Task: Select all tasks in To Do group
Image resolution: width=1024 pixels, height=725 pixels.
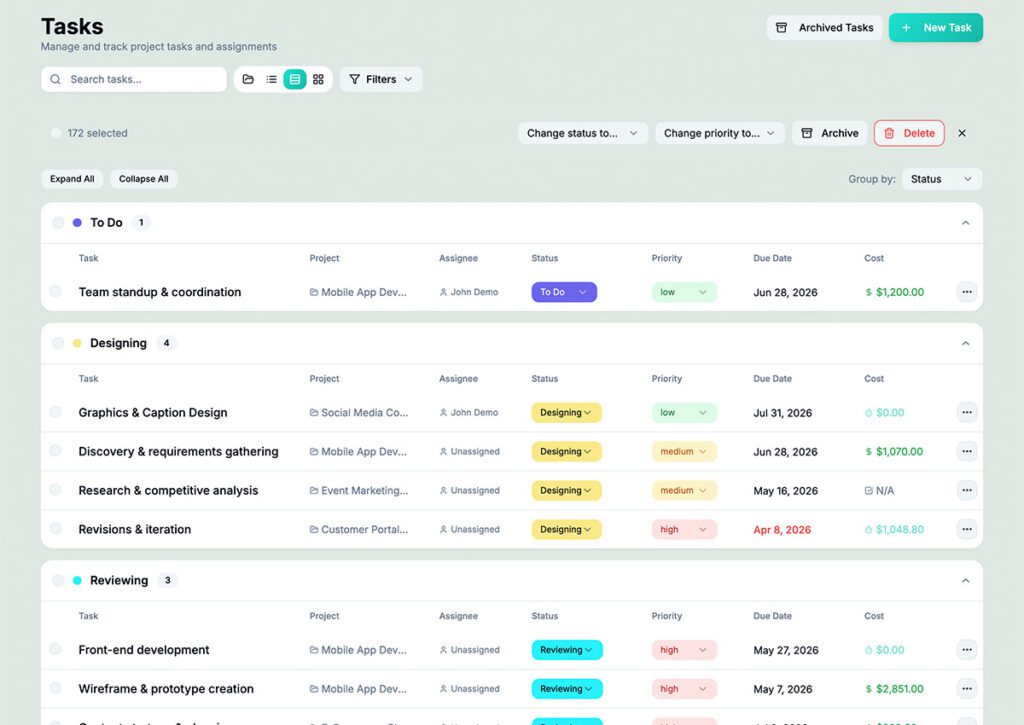Action: click(x=58, y=223)
